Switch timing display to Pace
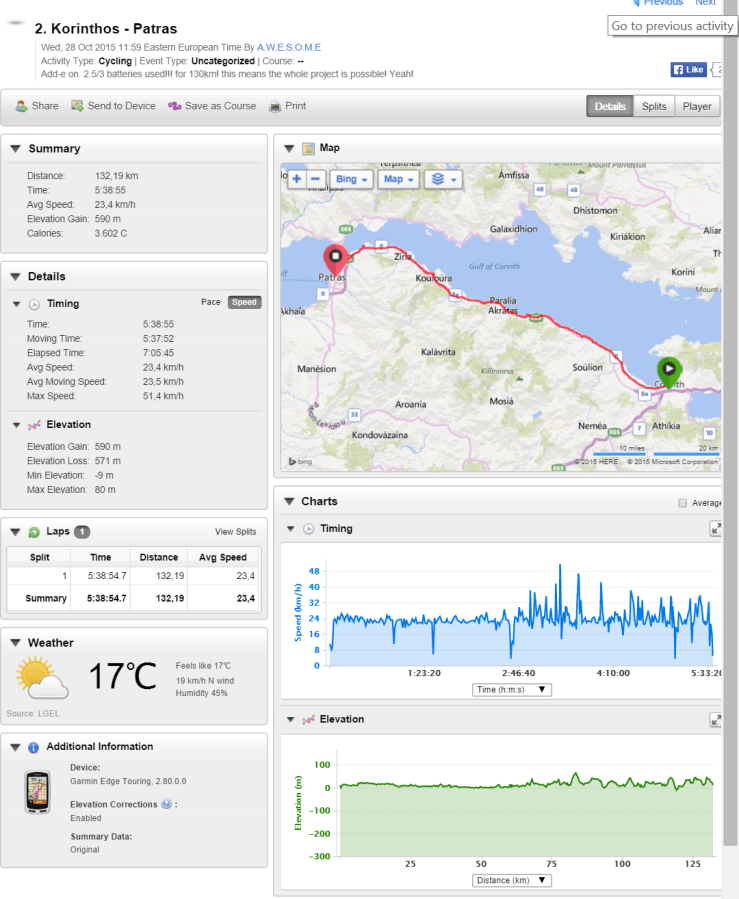Screen dimensions: 739x899 click(211, 302)
